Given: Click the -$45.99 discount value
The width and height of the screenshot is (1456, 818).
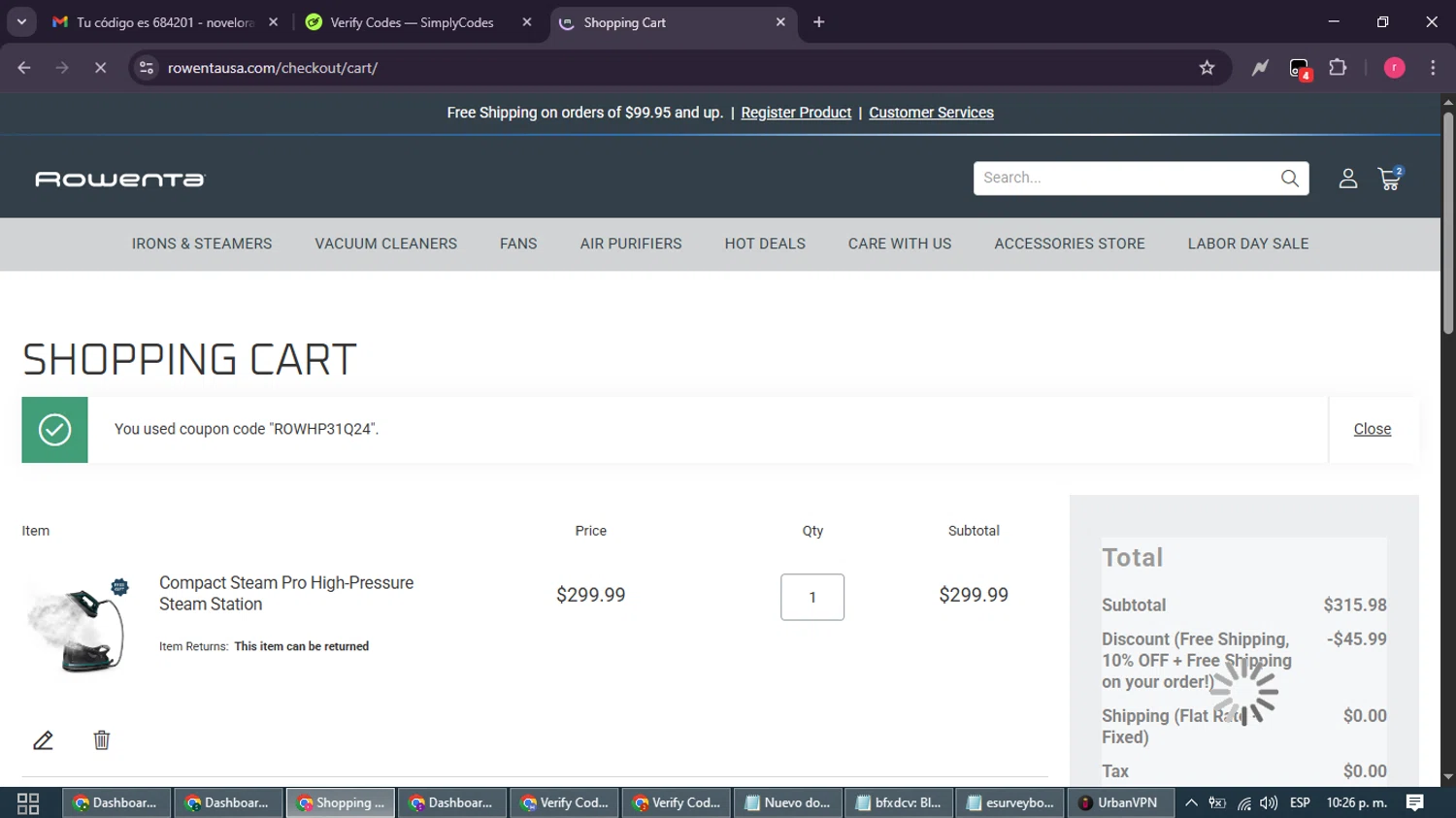Looking at the screenshot, I should coord(1357,639).
